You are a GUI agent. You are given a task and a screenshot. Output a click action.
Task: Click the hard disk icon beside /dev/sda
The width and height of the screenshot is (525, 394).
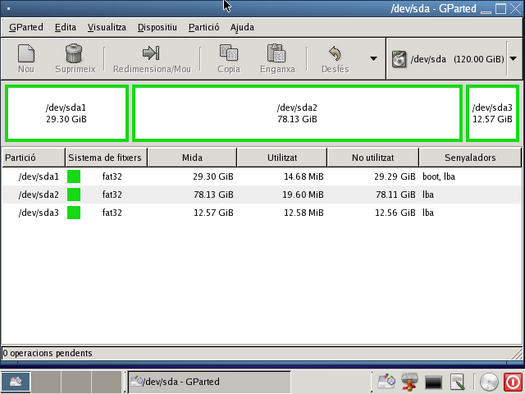pyautogui.click(x=399, y=59)
